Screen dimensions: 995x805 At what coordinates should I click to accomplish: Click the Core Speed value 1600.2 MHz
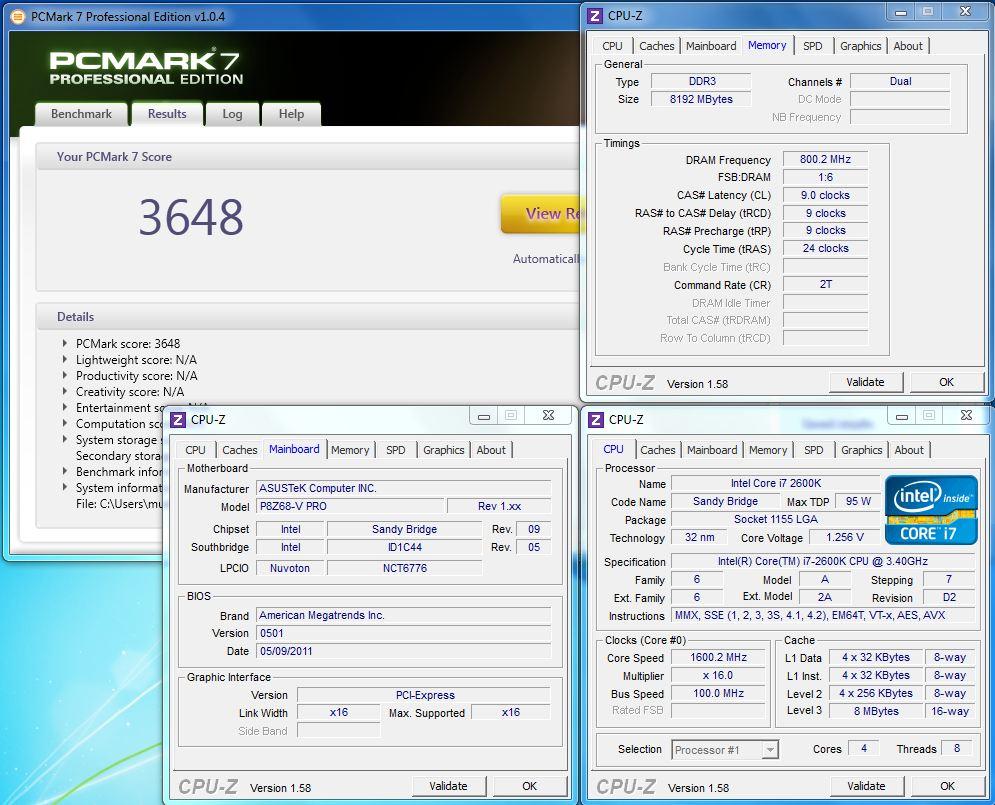(718, 657)
